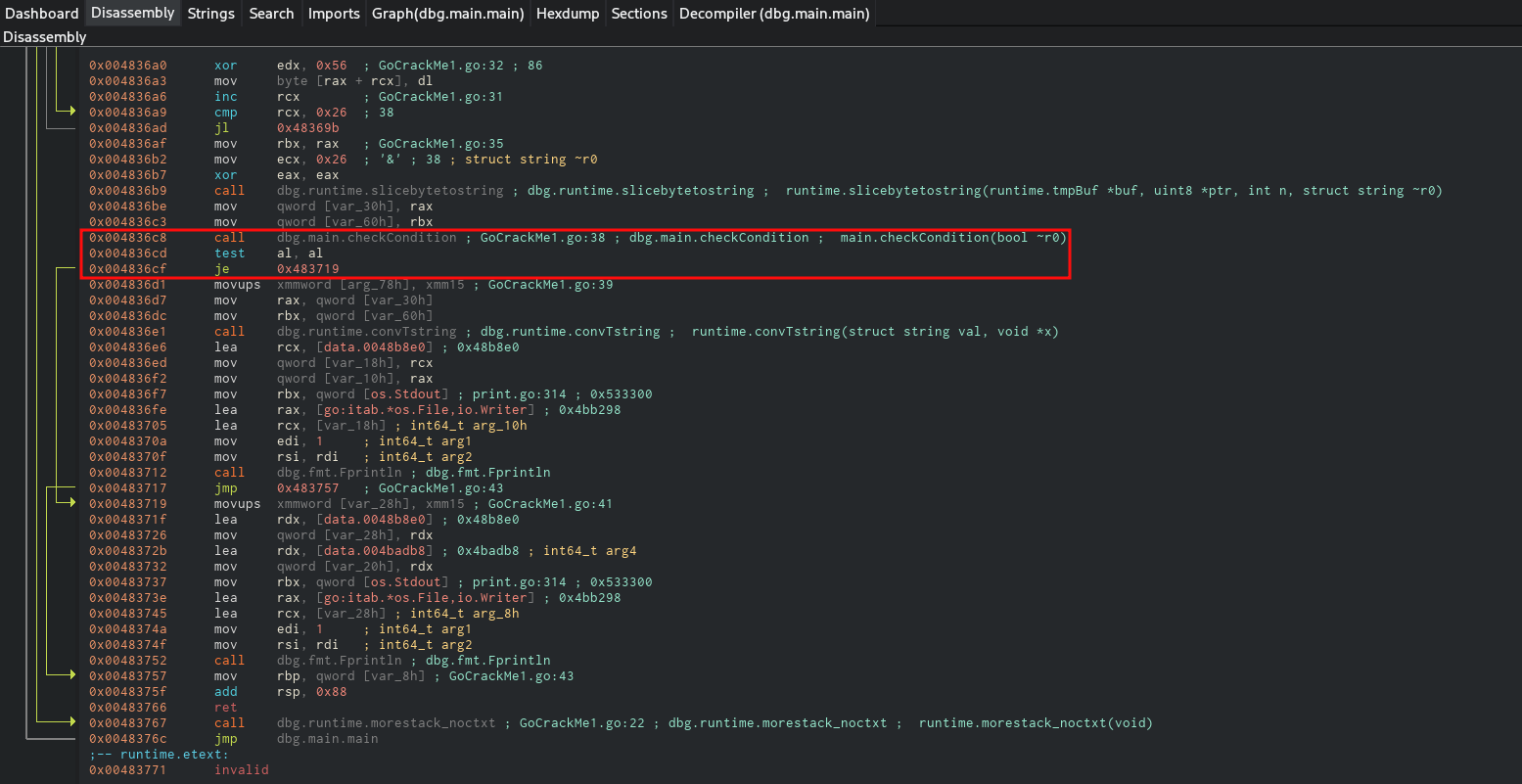Follow the je 0x483719 jump target
The image size is (1522, 784).
point(307,269)
